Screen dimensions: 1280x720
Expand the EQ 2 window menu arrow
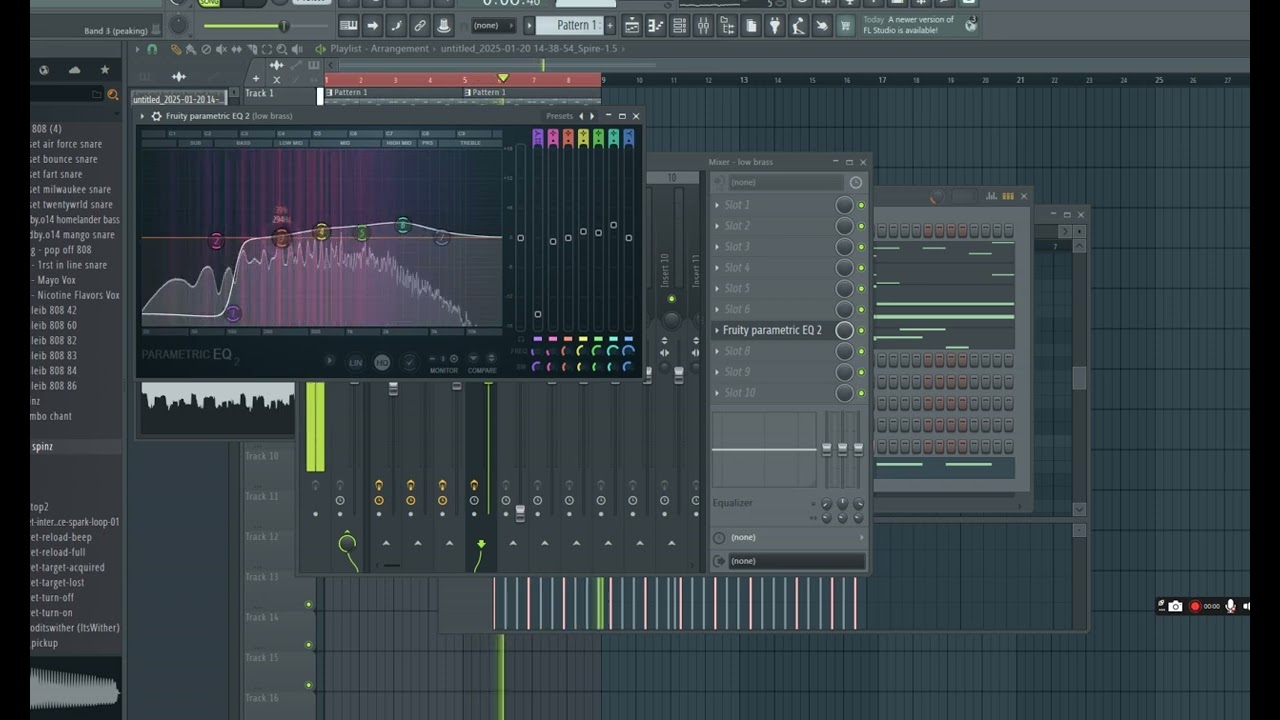click(x=143, y=116)
